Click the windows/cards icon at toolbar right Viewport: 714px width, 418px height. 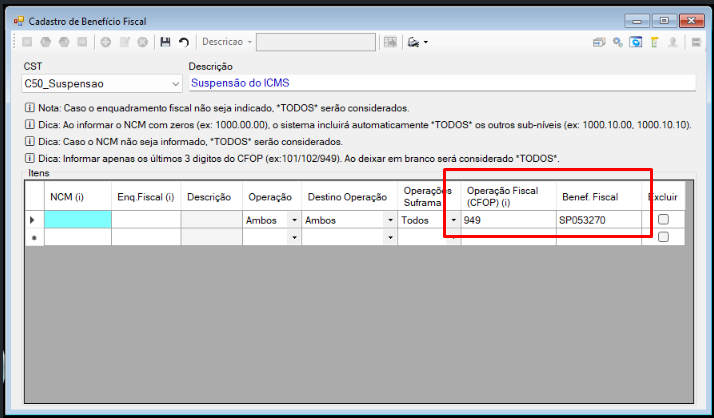point(599,42)
